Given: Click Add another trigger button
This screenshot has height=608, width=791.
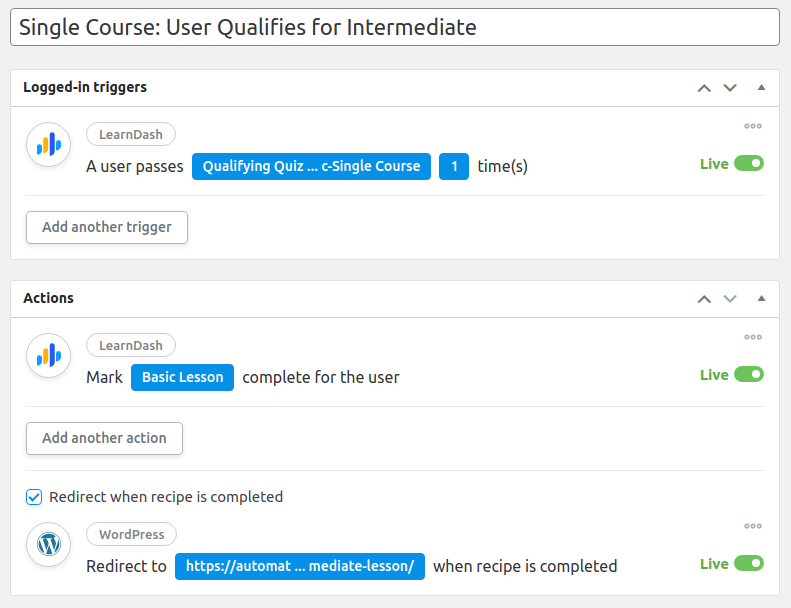Looking at the screenshot, I should 107,228.
